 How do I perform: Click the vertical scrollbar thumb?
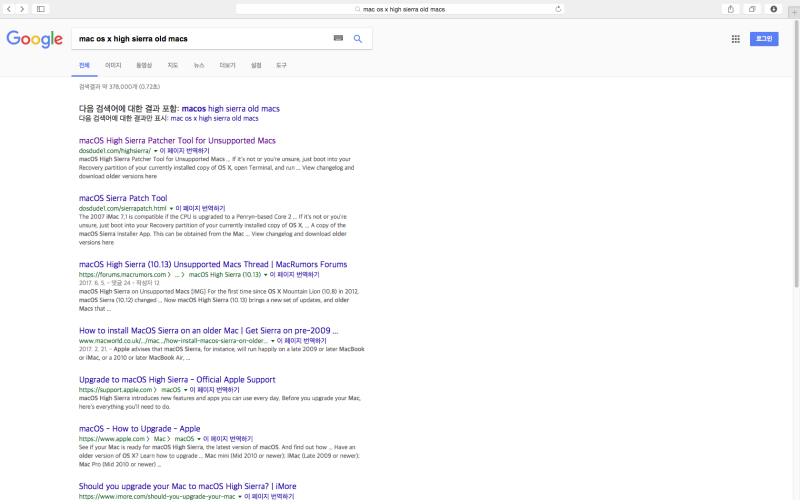pos(796,153)
